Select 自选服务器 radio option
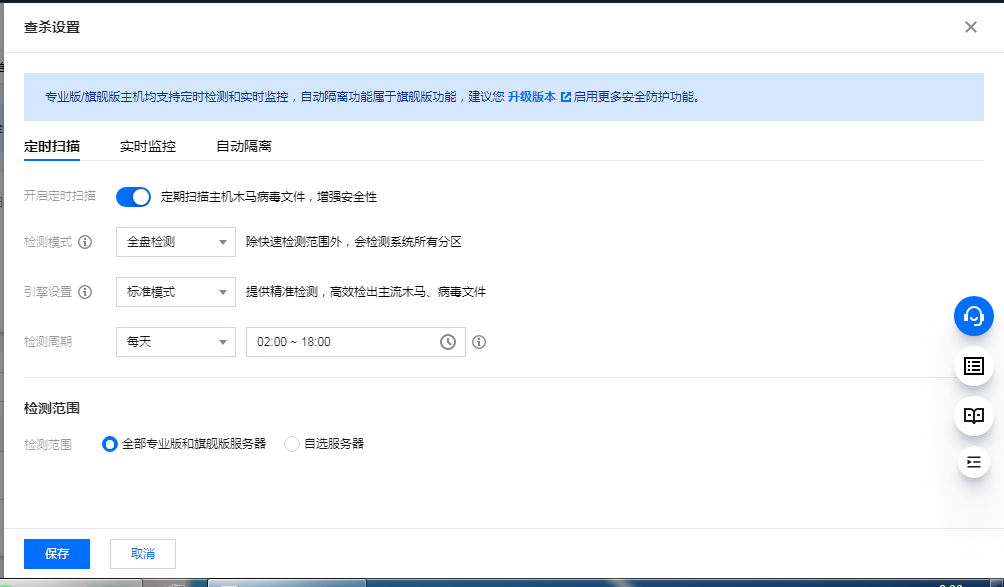This screenshot has width=1004, height=587. pos(291,444)
